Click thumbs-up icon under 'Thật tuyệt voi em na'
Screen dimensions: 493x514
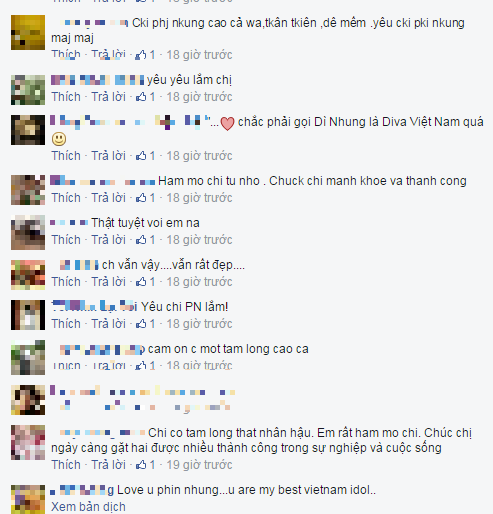tap(141, 240)
